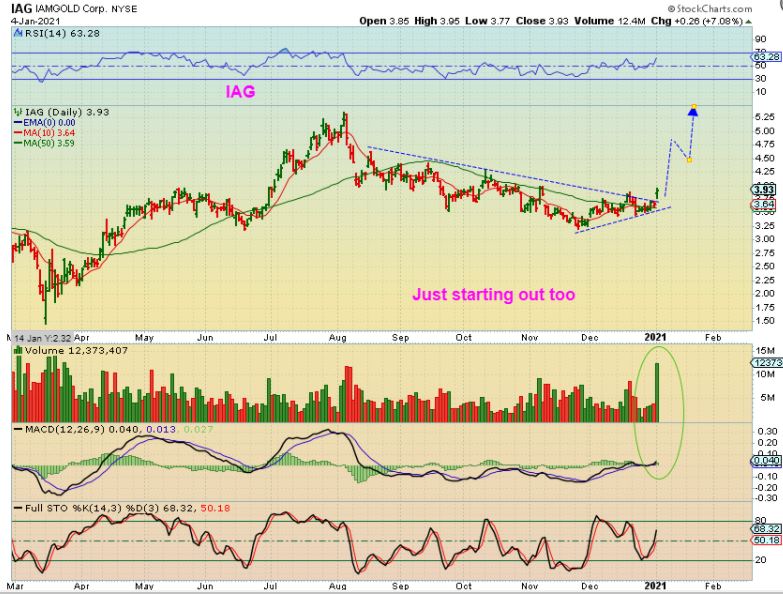The height and width of the screenshot is (594, 783).
Task: Click the 50.18 stochastic tag on the right axis
Action: pos(766,541)
